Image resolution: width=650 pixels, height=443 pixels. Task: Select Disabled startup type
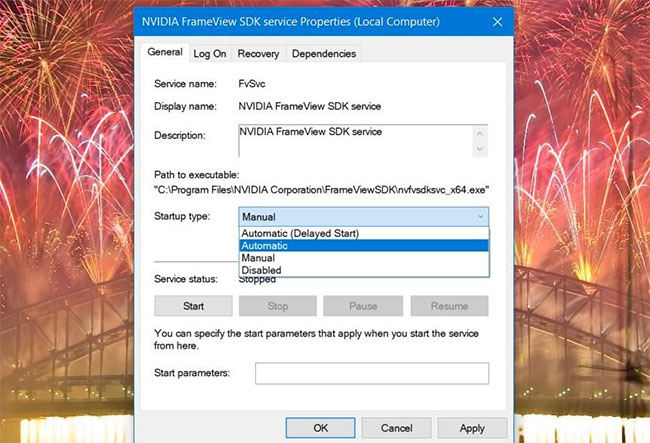pos(364,270)
